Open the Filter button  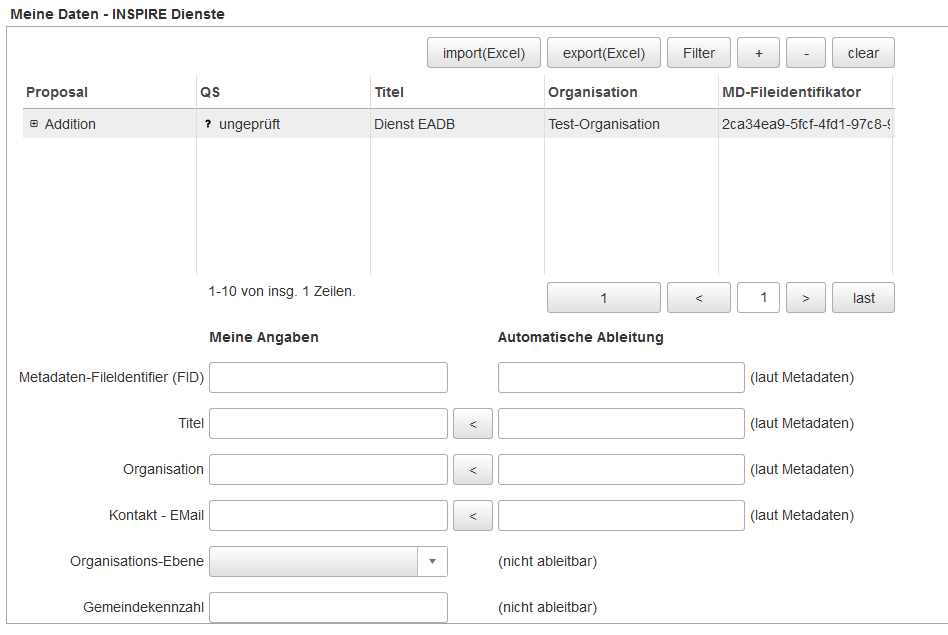(699, 53)
